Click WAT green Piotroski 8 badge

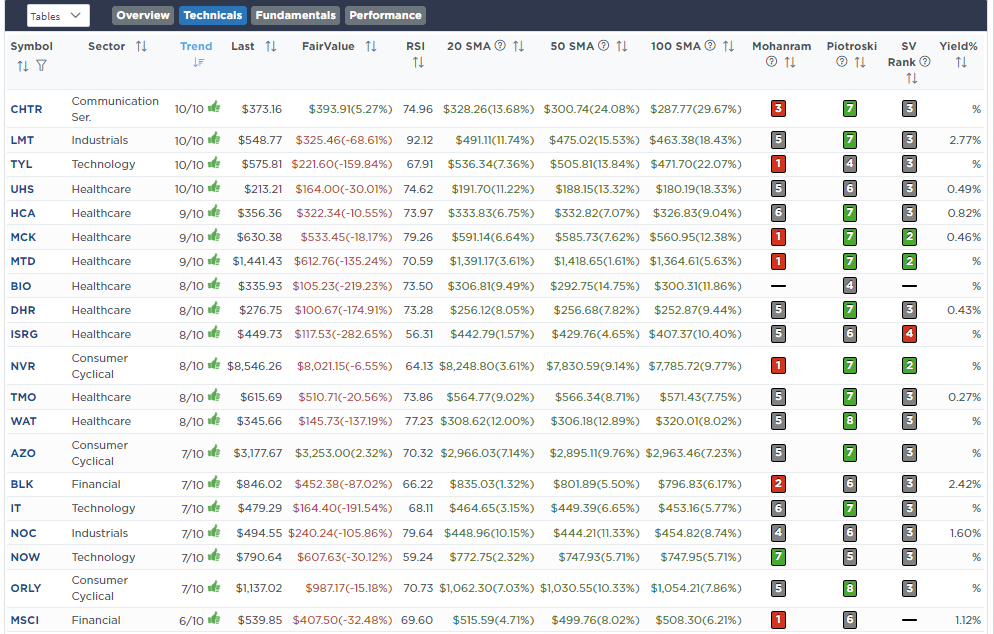(x=849, y=420)
